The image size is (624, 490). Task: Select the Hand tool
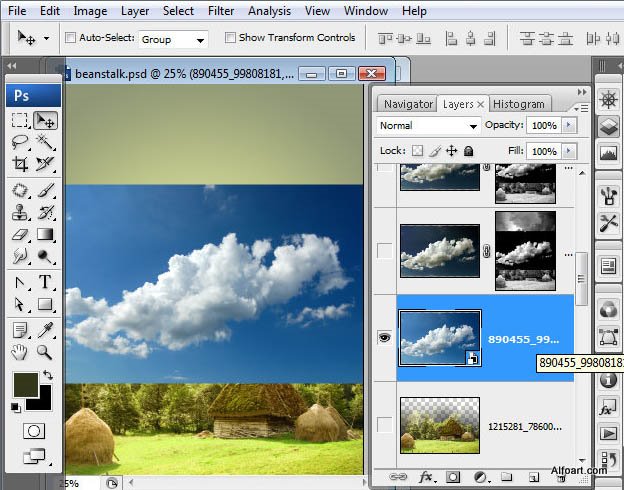(x=20, y=351)
